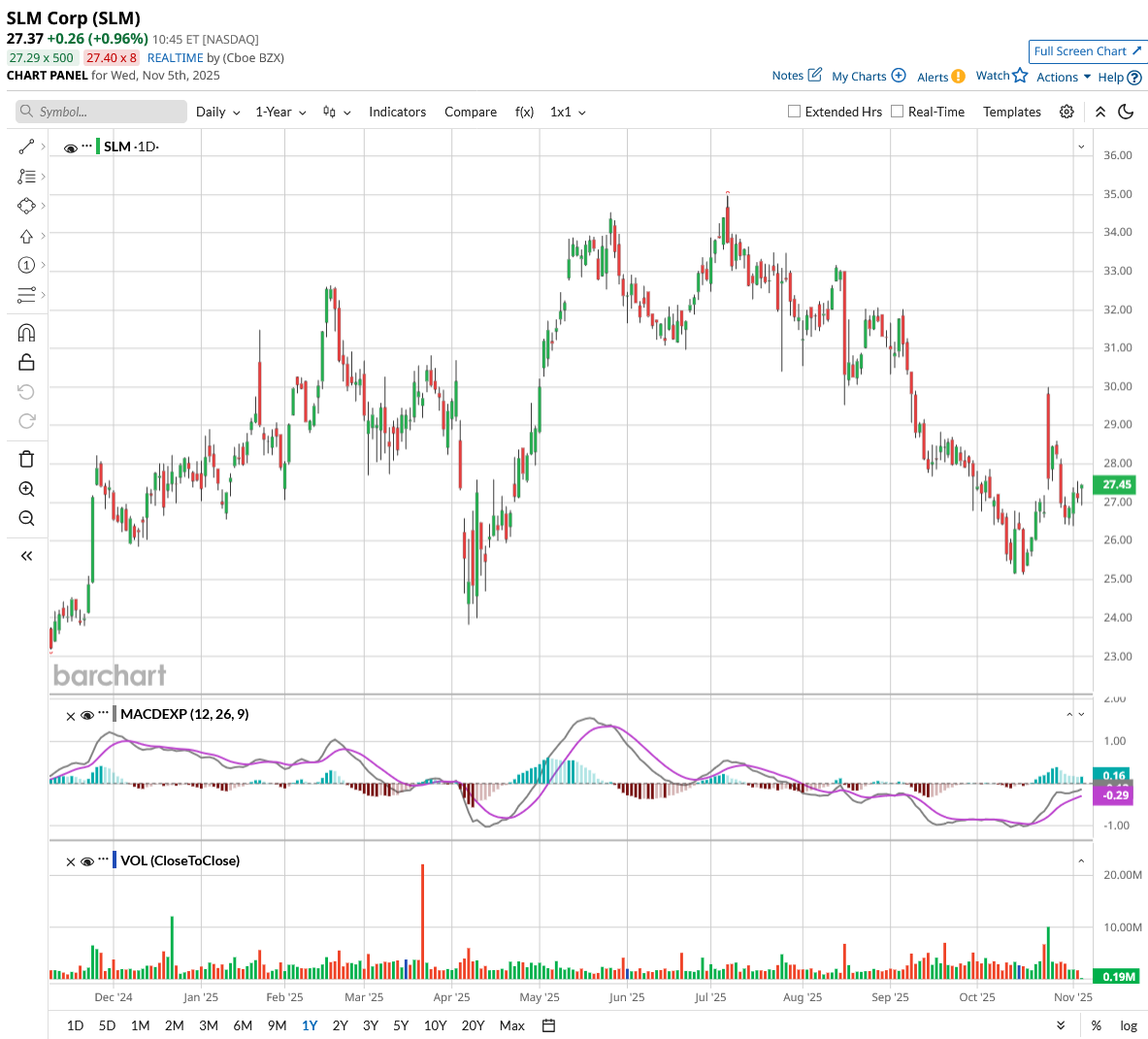This screenshot has height=1039, width=1148.
Task: Open the Templates menu
Action: pos(1012,112)
